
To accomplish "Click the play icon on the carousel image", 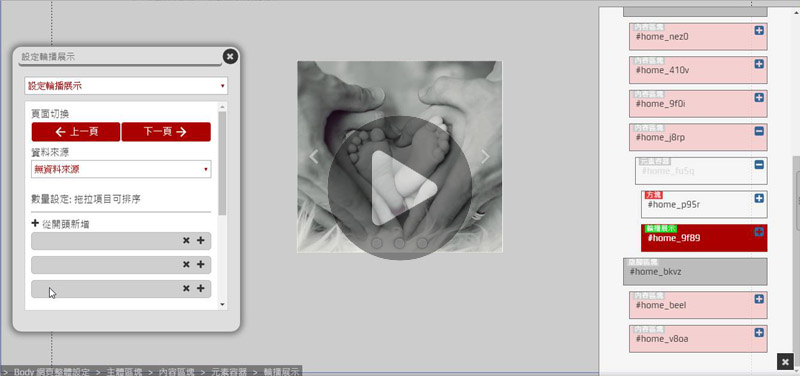I will click(x=400, y=188).
